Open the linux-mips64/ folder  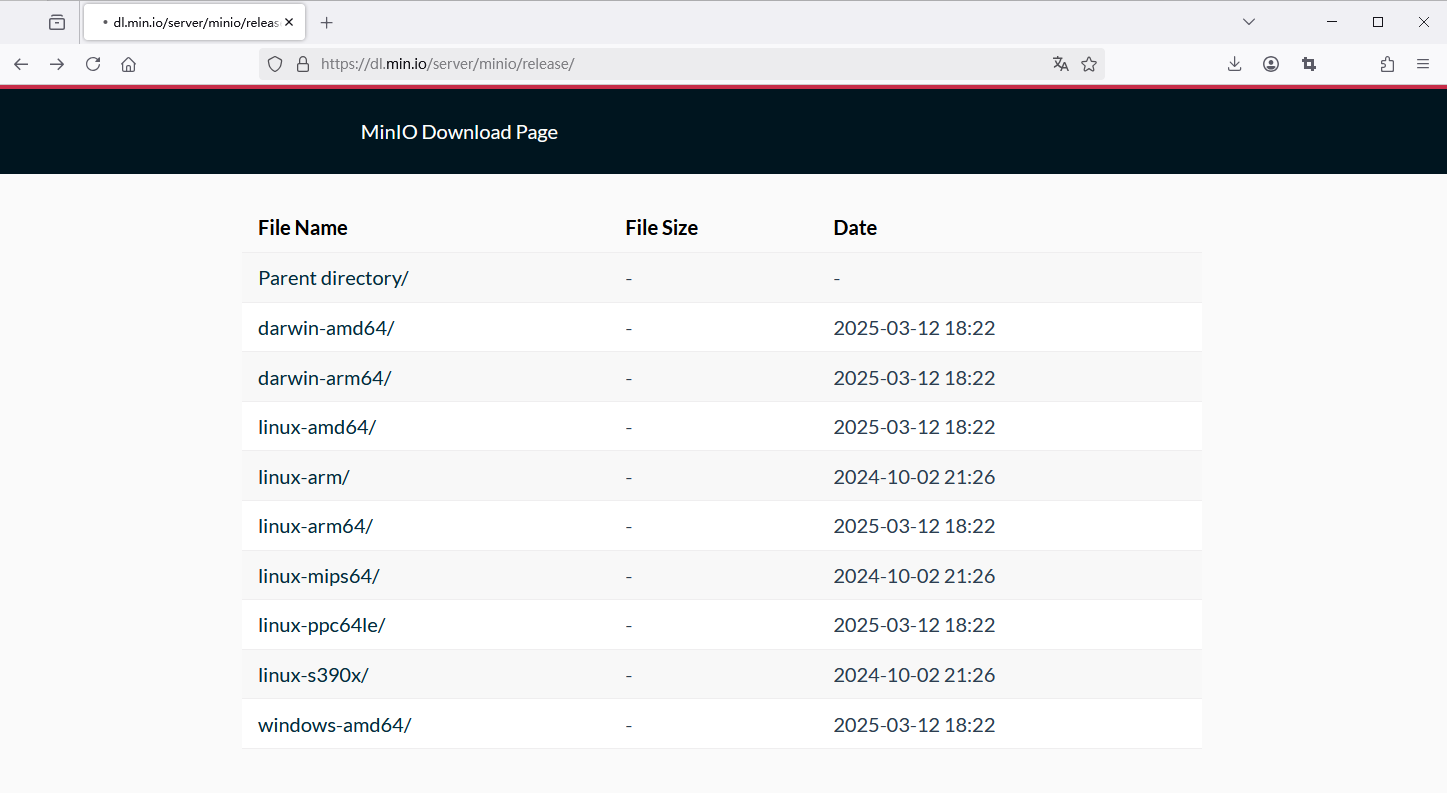(319, 576)
